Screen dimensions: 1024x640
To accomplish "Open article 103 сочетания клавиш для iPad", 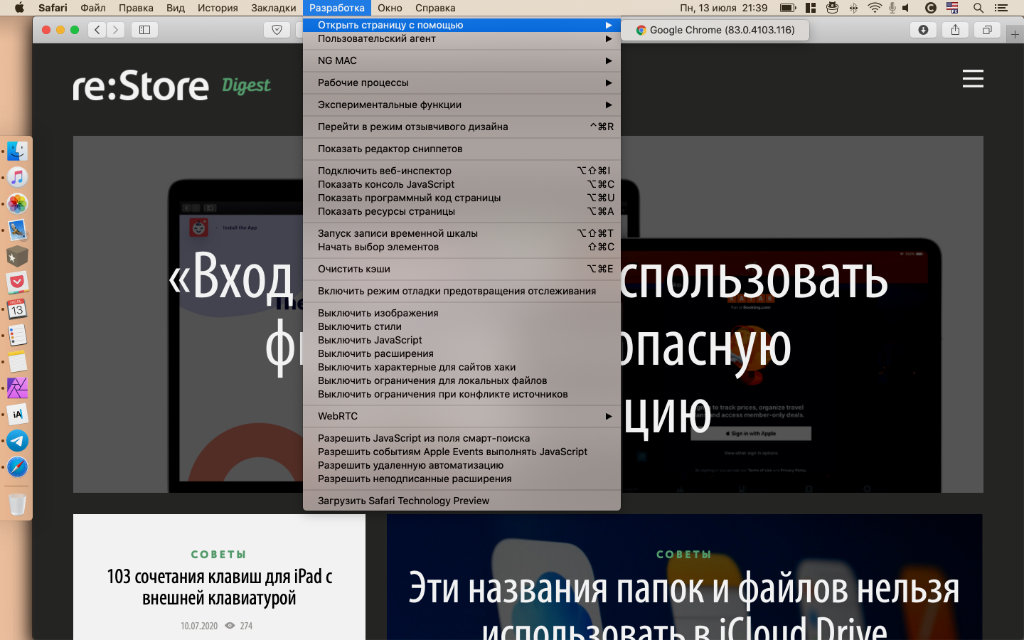I will [219, 587].
